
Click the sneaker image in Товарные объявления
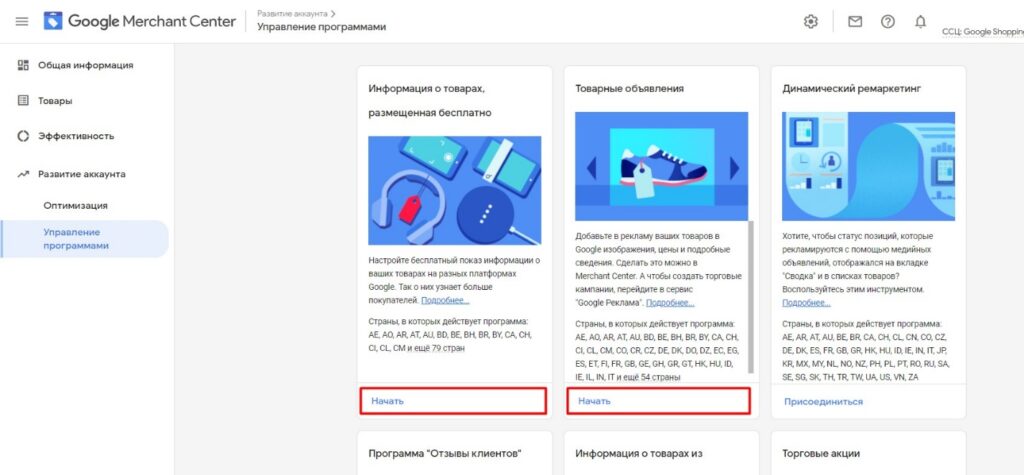(x=662, y=167)
